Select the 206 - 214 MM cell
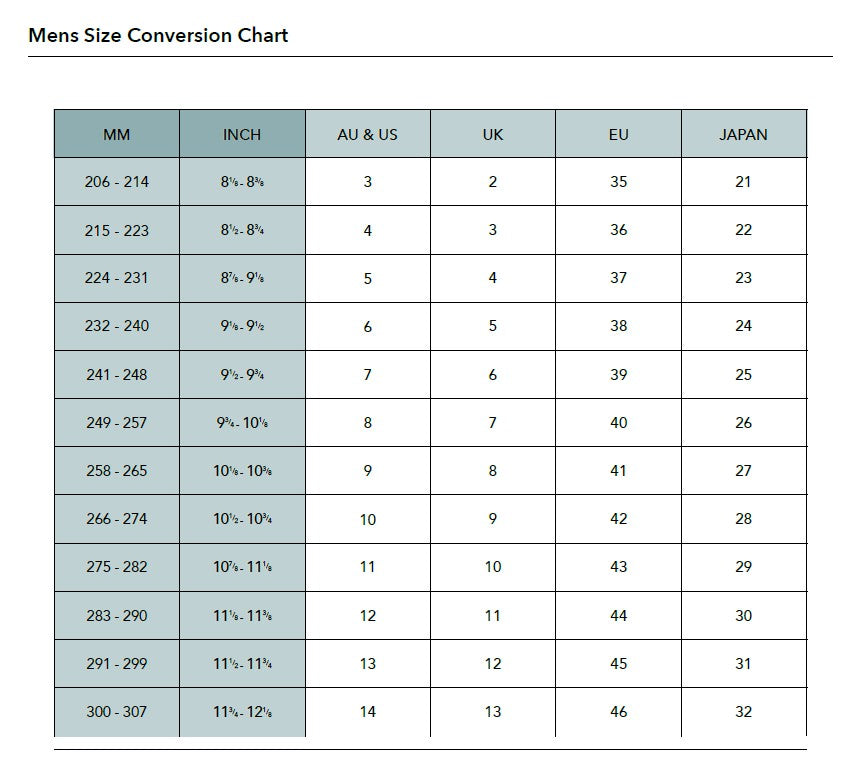 pyautogui.click(x=116, y=182)
